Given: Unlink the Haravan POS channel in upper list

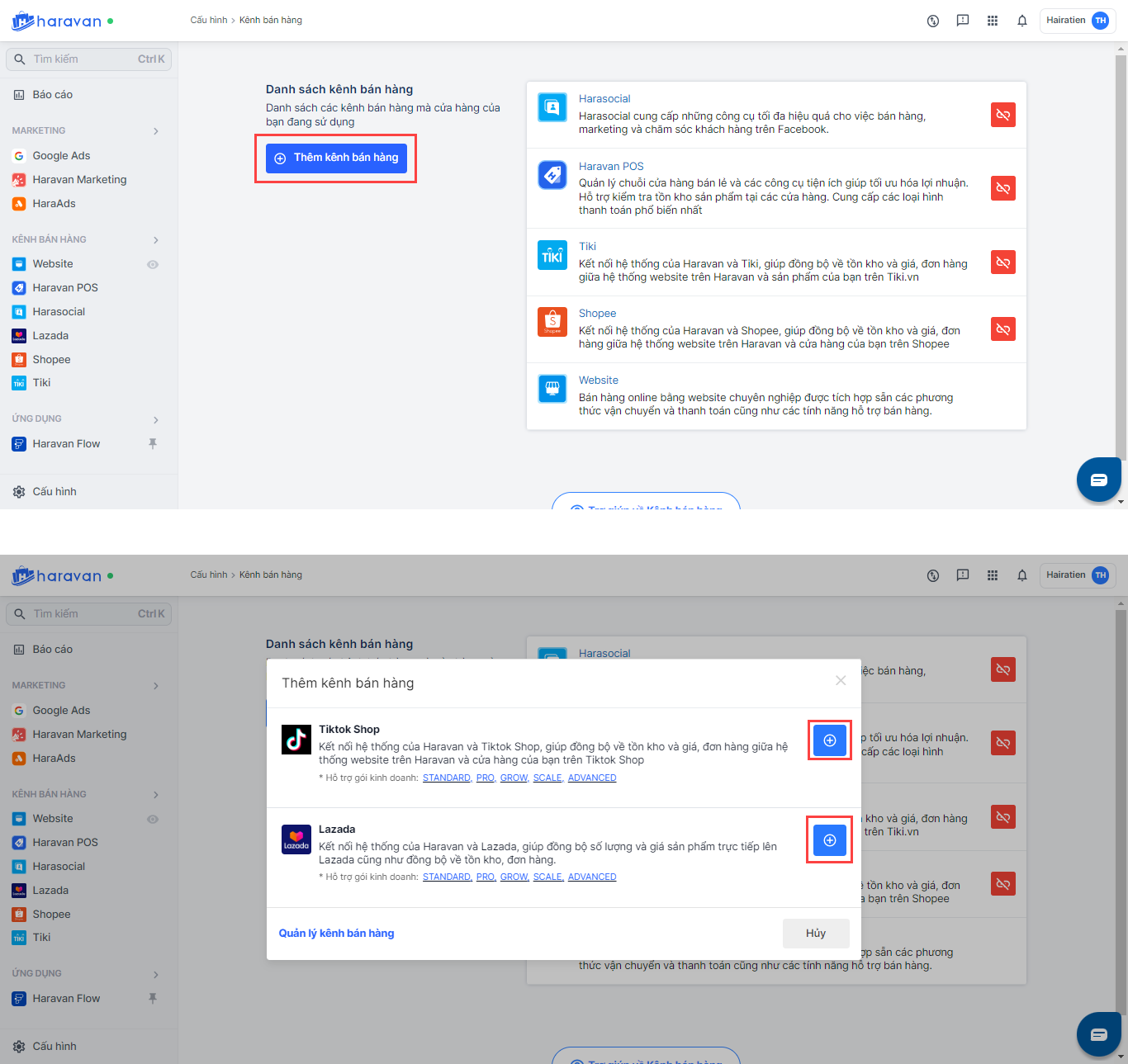Looking at the screenshot, I should 1003,188.
